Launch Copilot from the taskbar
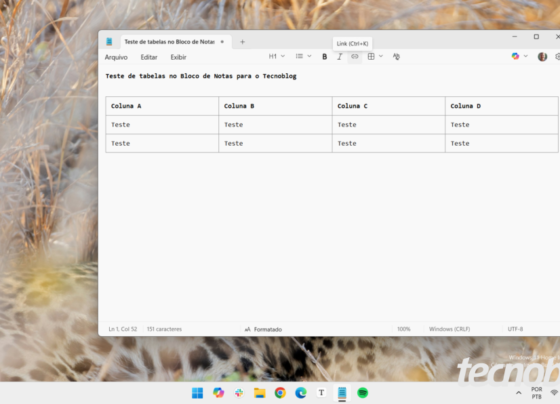 point(218,393)
